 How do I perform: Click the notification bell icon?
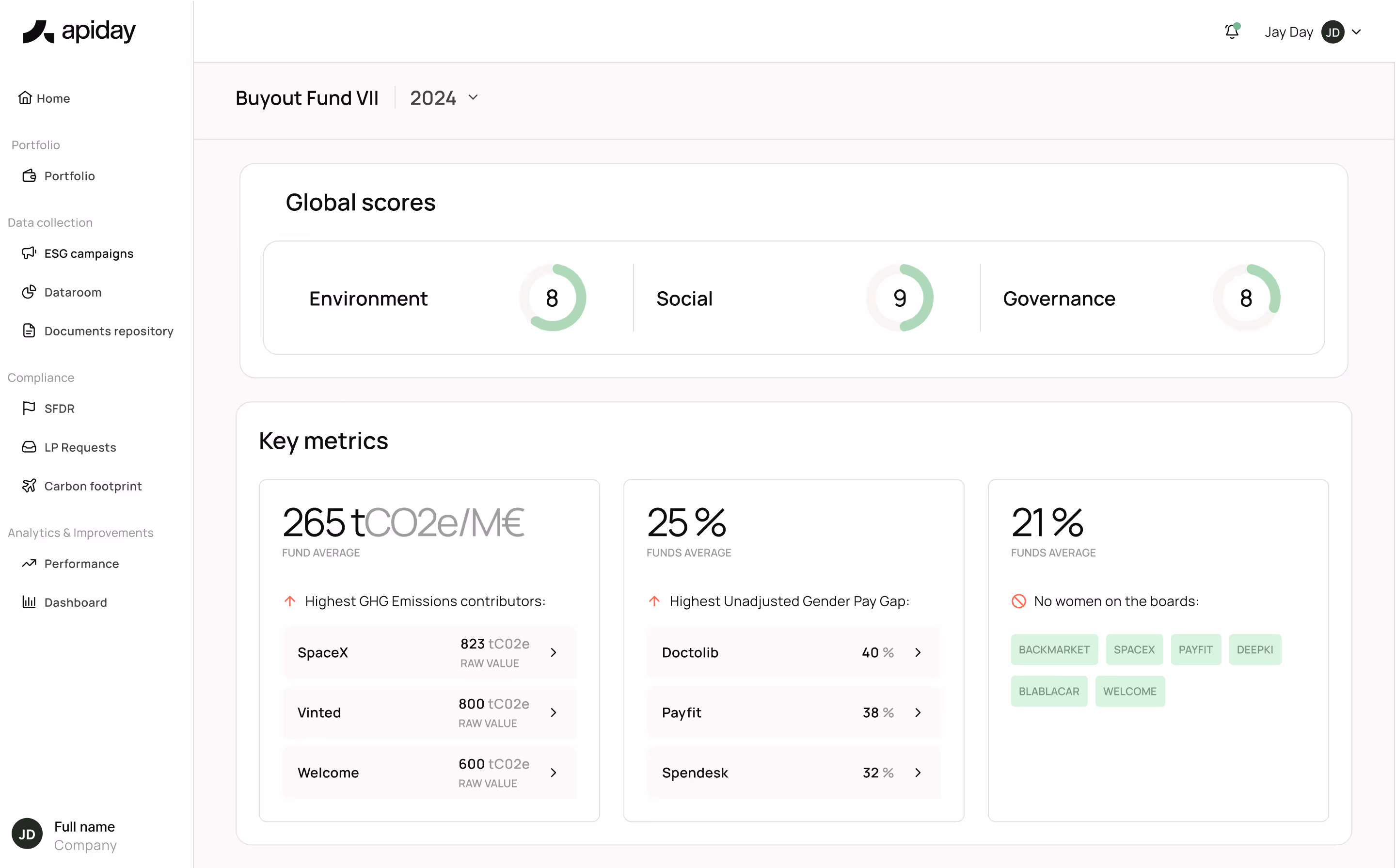[1231, 32]
